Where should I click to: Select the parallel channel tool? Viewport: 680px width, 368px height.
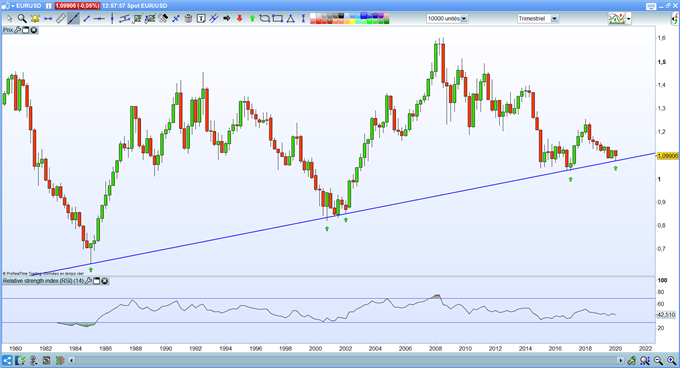pyautogui.click(x=125, y=19)
